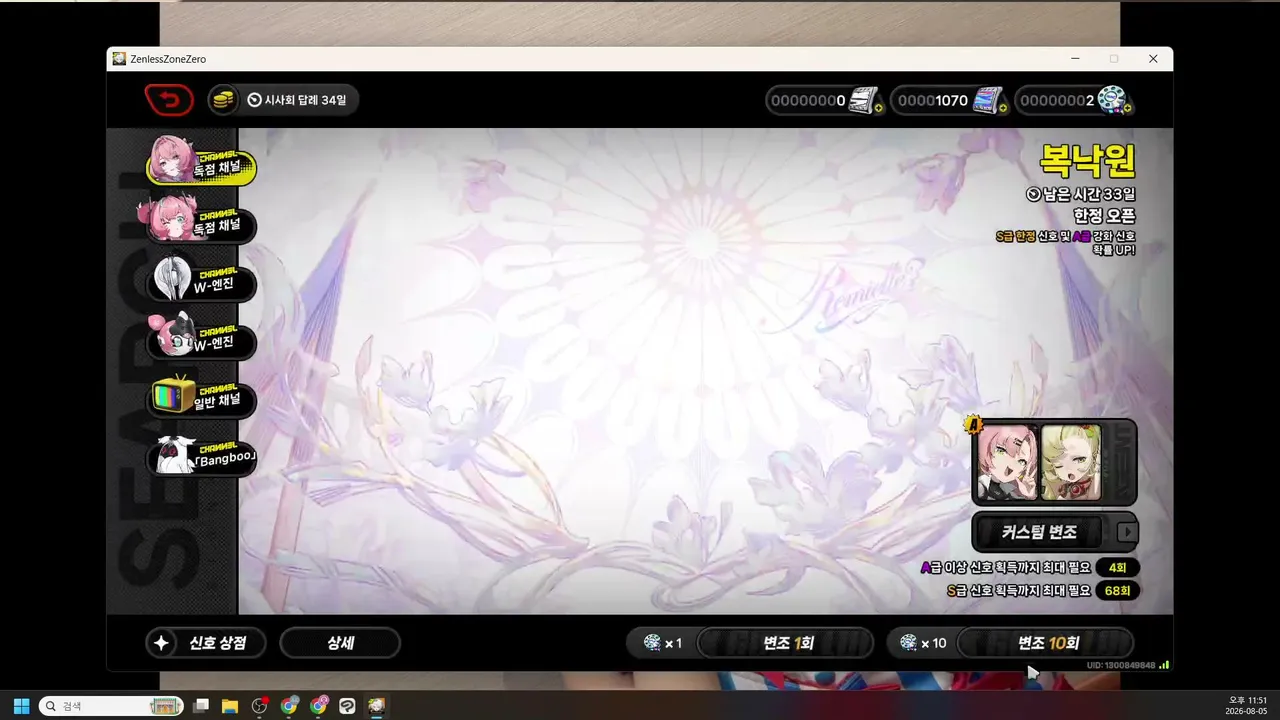The width and height of the screenshot is (1280, 720).
Task: Open File Explorer from the taskbar
Action: click(x=230, y=706)
